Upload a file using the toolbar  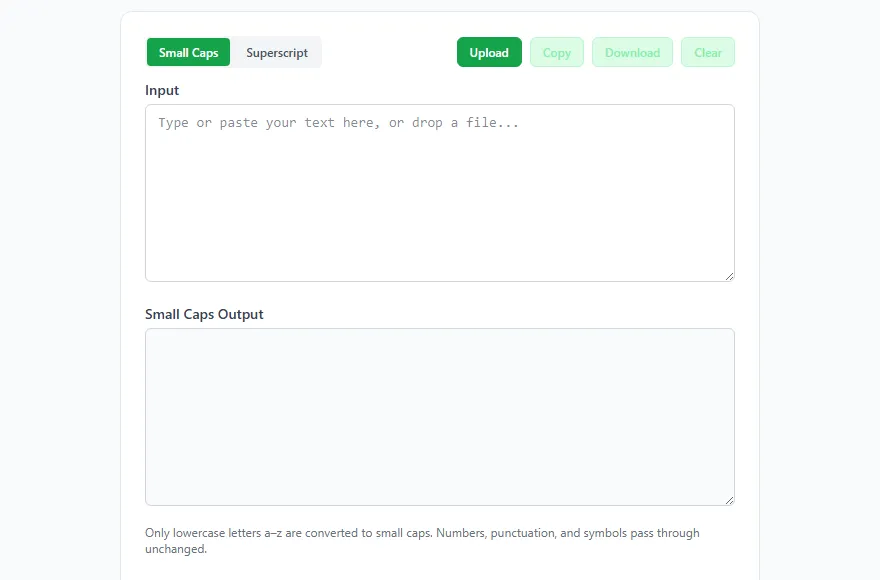pos(489,53)
